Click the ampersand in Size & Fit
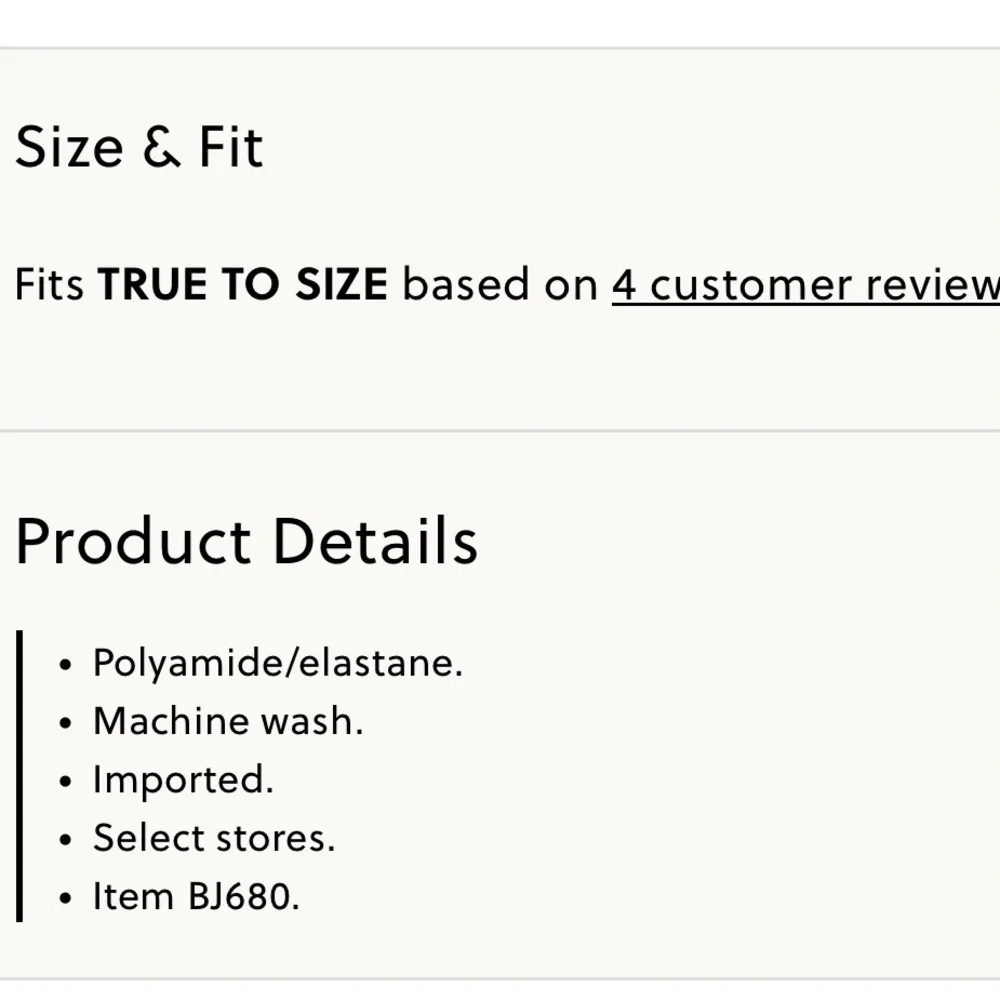1000x1000 pixels. (x=161, y=147)
